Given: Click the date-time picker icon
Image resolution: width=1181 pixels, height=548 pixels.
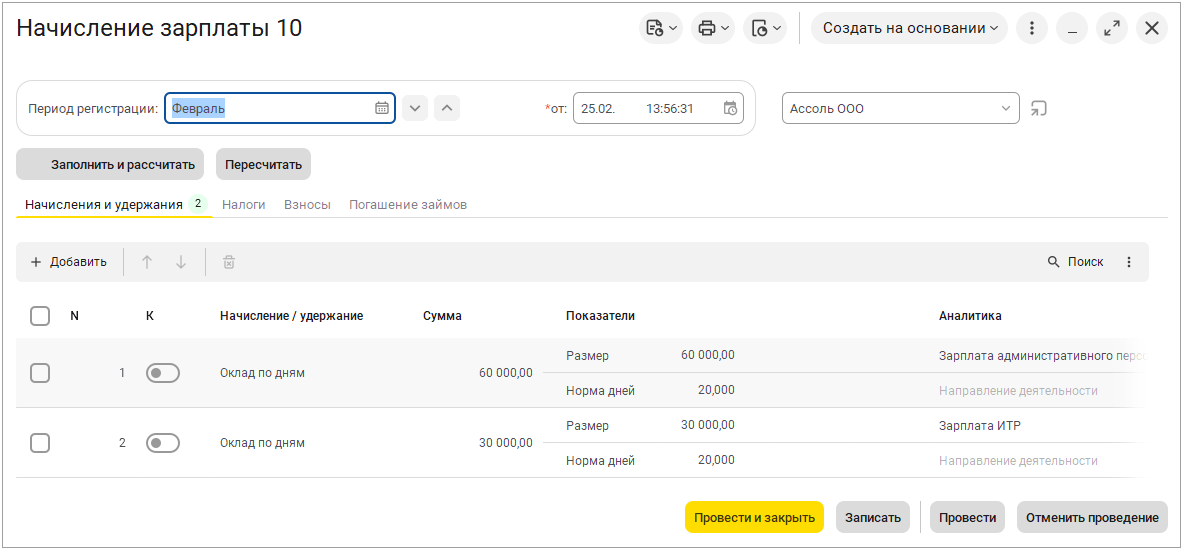Looking at the screenshot, I should pyautogui.click(x=731, y=108).
